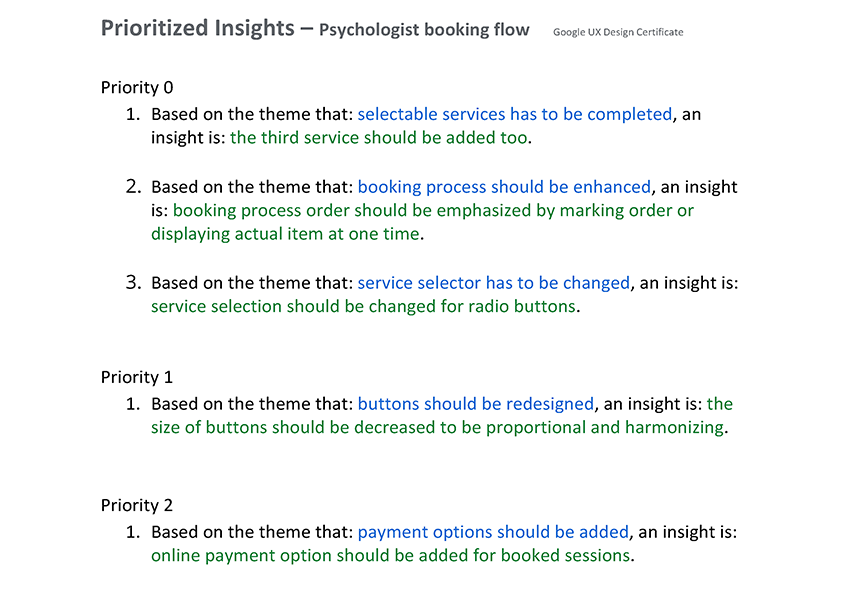The image size is (855, 595).
Task: Click blue text "payment options should be added"
Action: (493, 532)
